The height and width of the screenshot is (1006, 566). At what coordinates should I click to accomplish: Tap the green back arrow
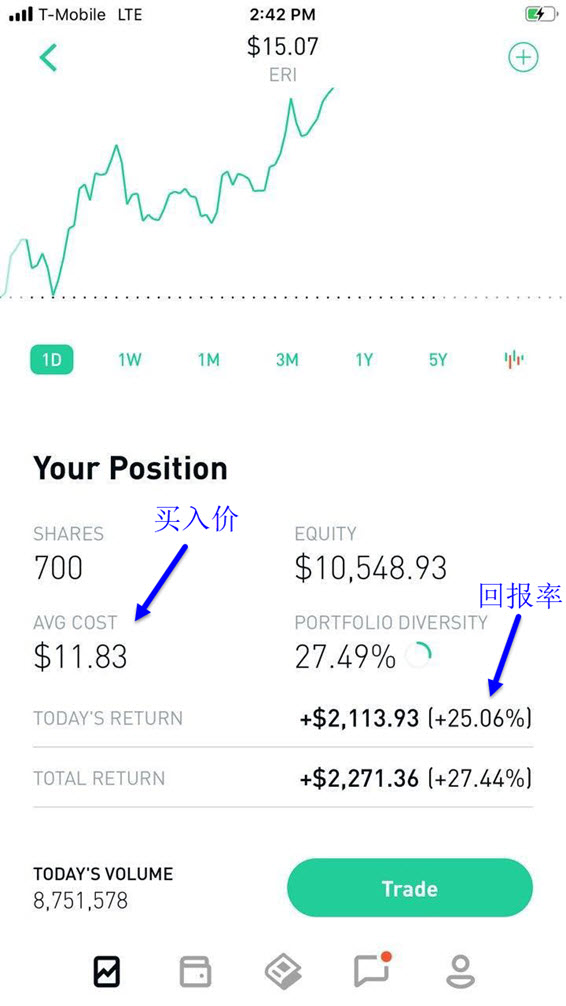tap(48, 58)
